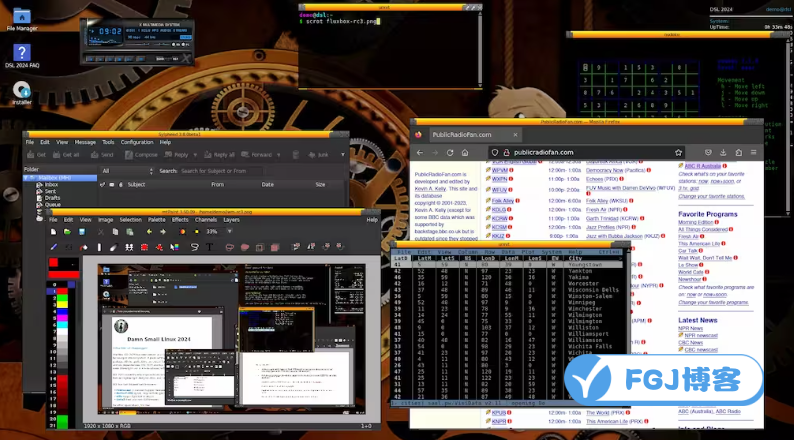Launch the Installer desktop icon
Viewport: 794px width, 440px height.
click(22, 90)
